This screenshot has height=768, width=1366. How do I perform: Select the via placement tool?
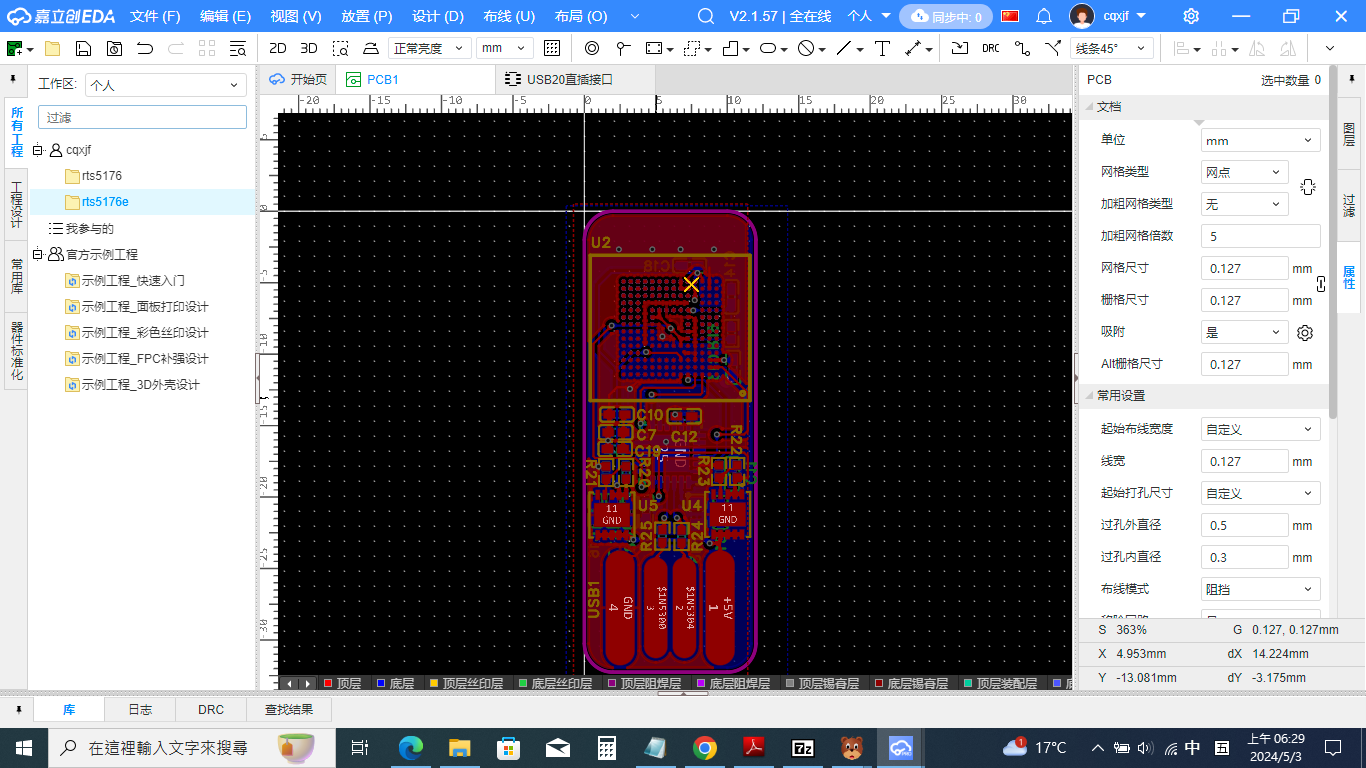point(591,48)
